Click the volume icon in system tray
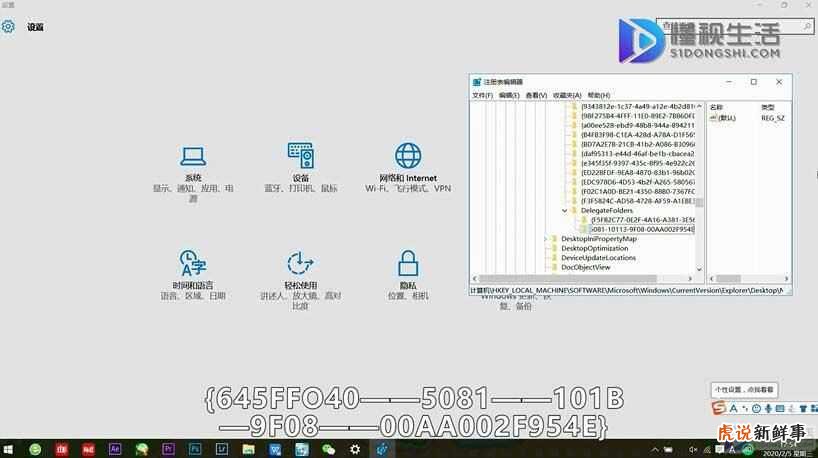Screen dimensions: 818x458 [x=693, y=450]
